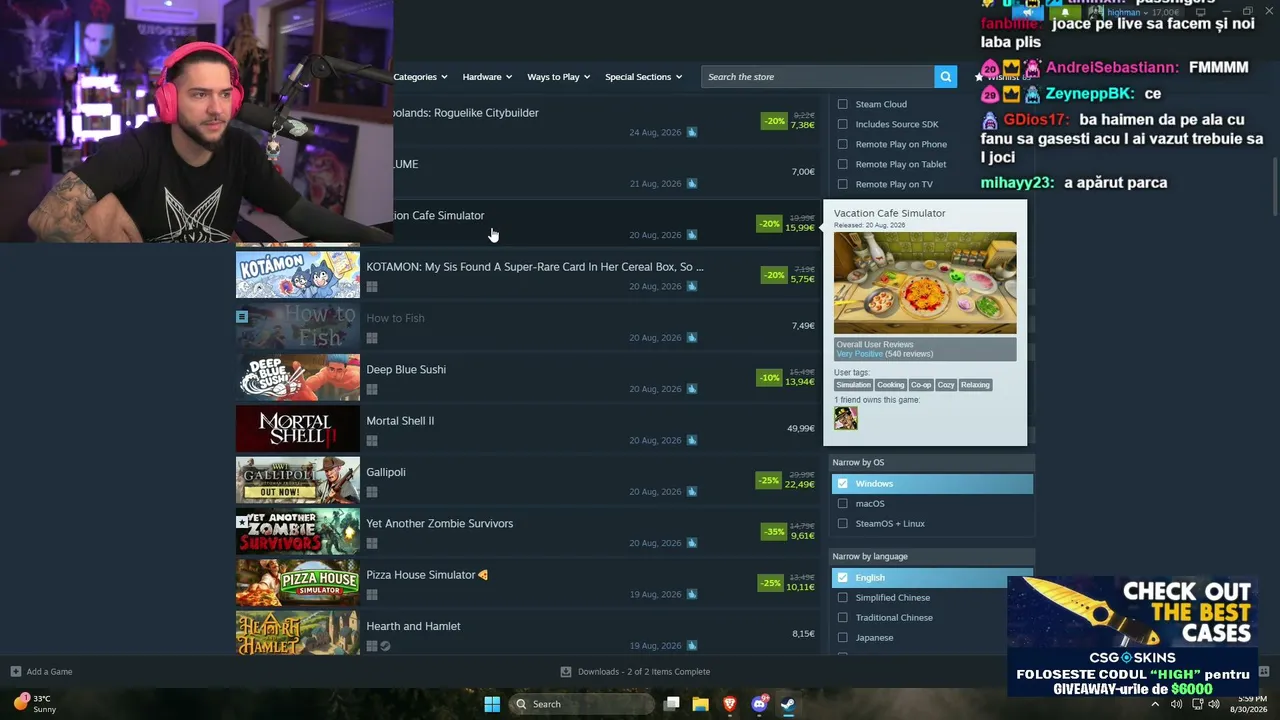Open Discord from the taskbar
Image resolution: width=1280 pixels, height=720 pixels.
coord(759,704)
